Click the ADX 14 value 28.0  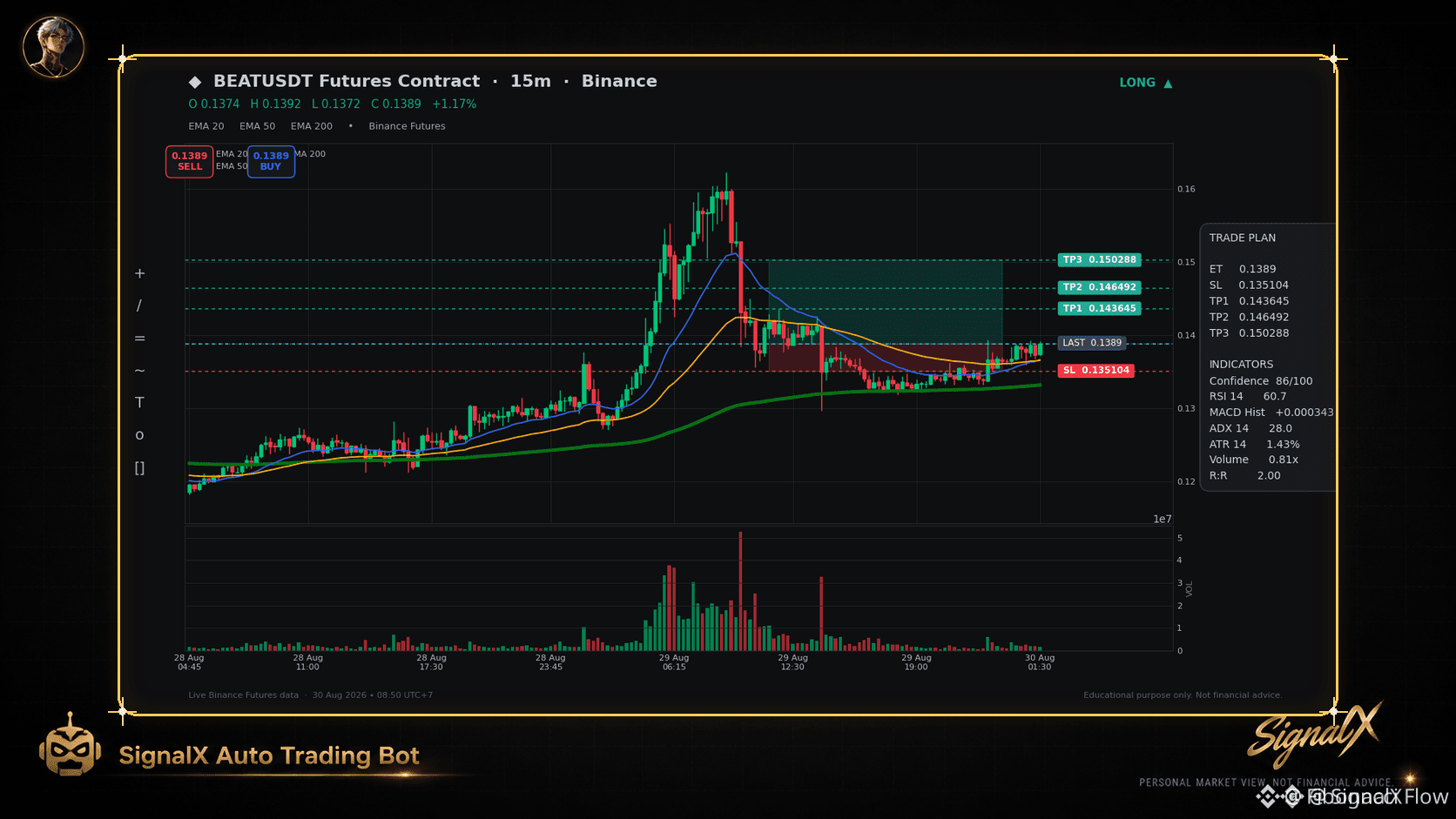point(1280,428)
